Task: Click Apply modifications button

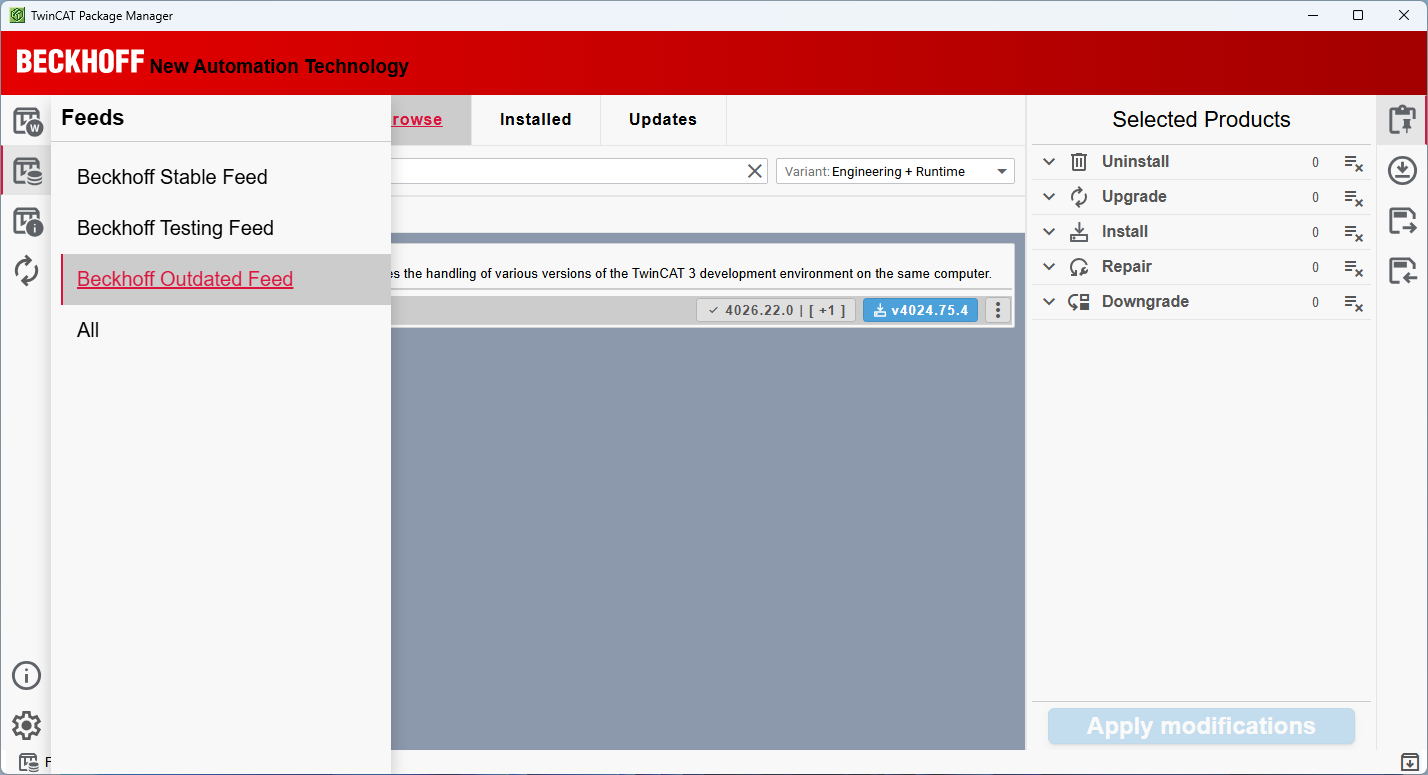Action: [1201, 726]
